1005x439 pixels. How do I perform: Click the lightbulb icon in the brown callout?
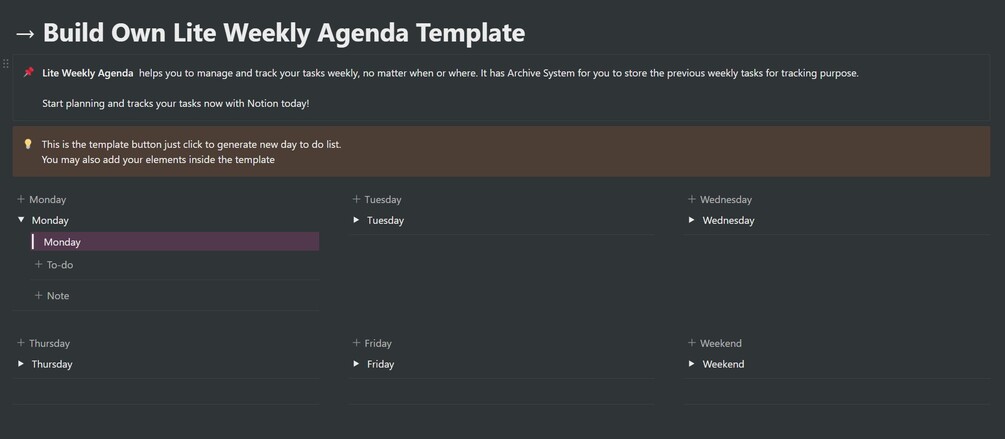[28, 144]
